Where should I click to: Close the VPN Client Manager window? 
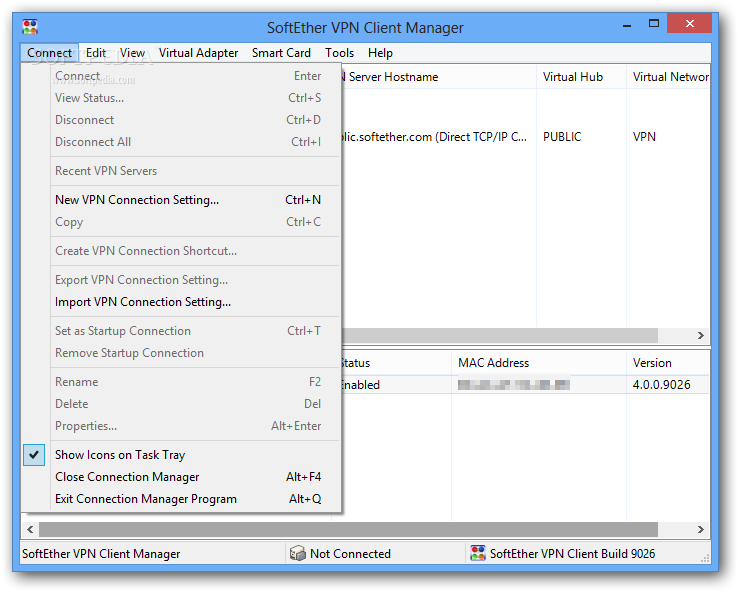tap(690, 24)
